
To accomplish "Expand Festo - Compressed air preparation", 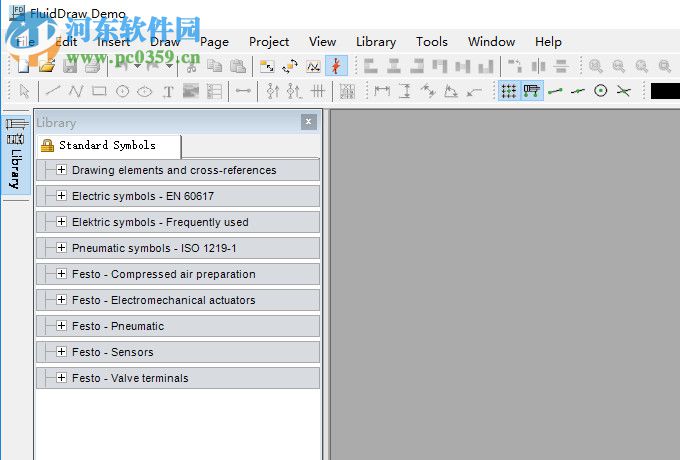I will coord(62,274).
